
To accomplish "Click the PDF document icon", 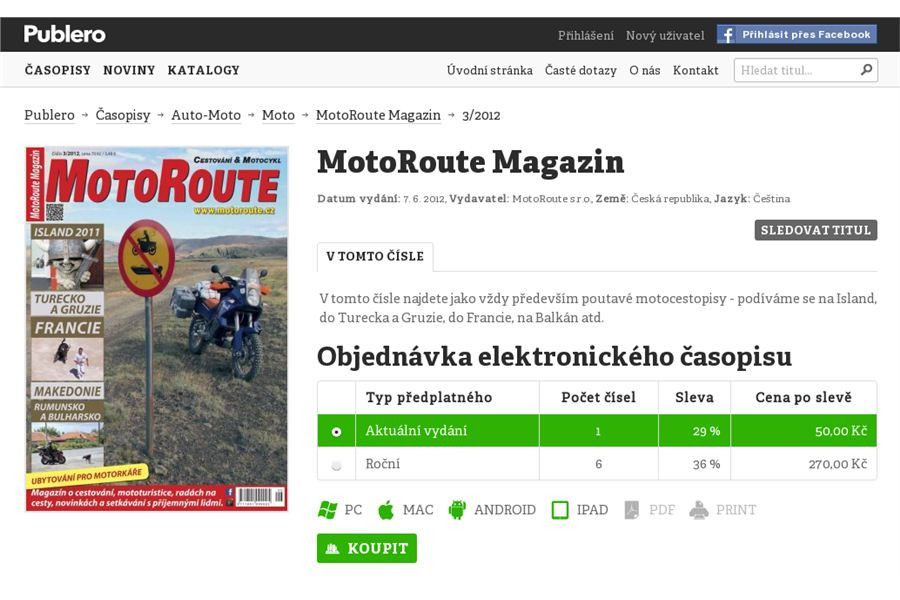I will click(631, 510).
